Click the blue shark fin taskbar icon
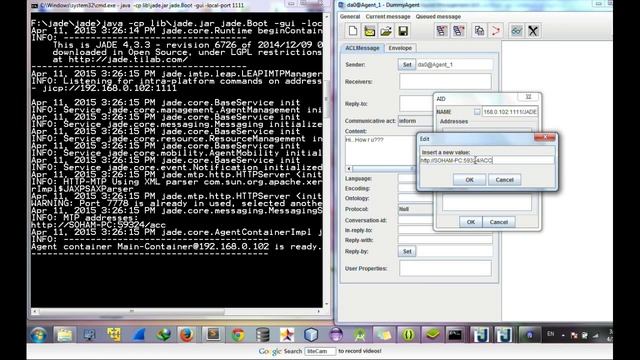 click(x=138, y=335)
